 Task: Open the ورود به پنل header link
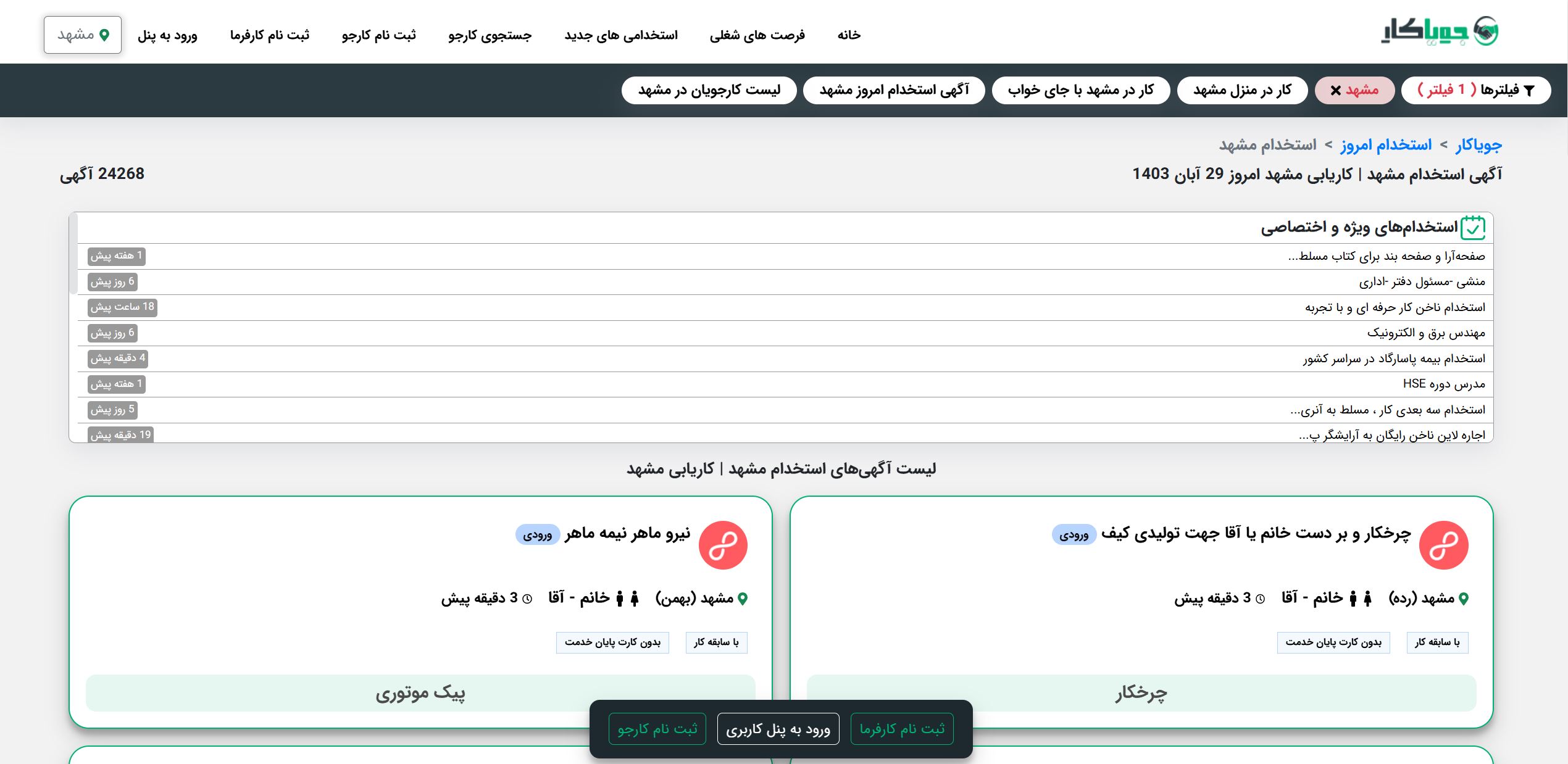pos(167,35)
